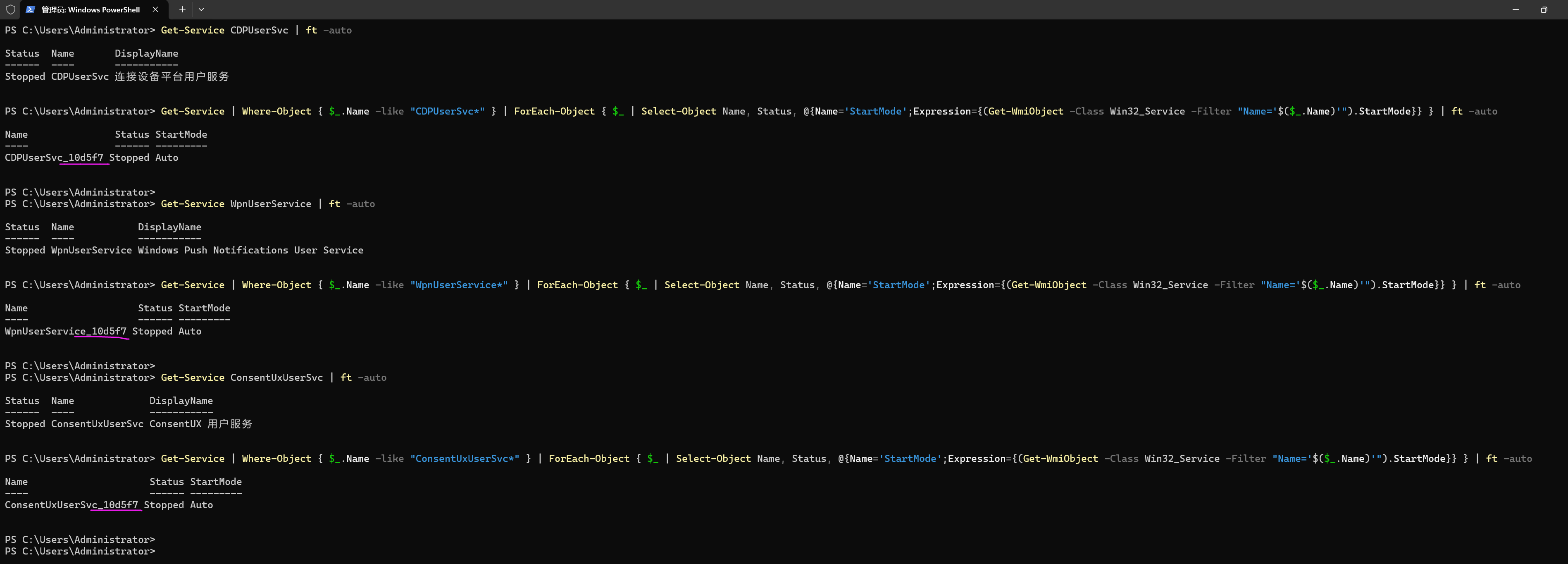Click the administrator shield icon
The width and height of the screenshot is (1568, 564).
(x=10, y=9)
